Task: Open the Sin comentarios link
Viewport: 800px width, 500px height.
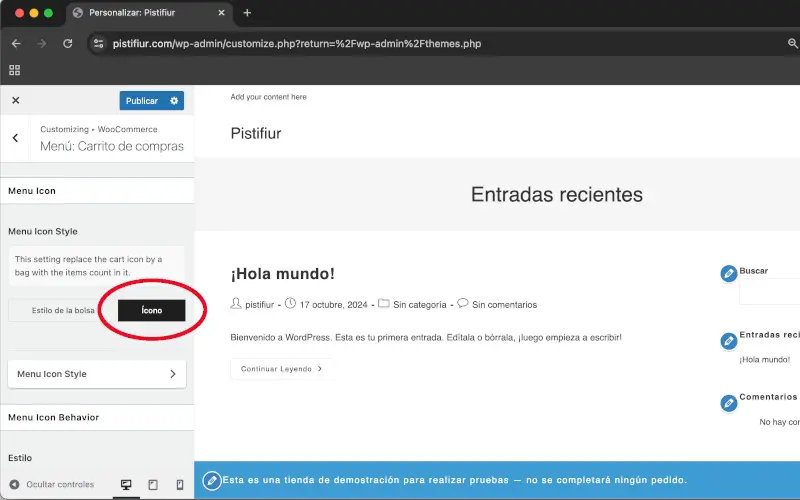Action: click(504, 305)
